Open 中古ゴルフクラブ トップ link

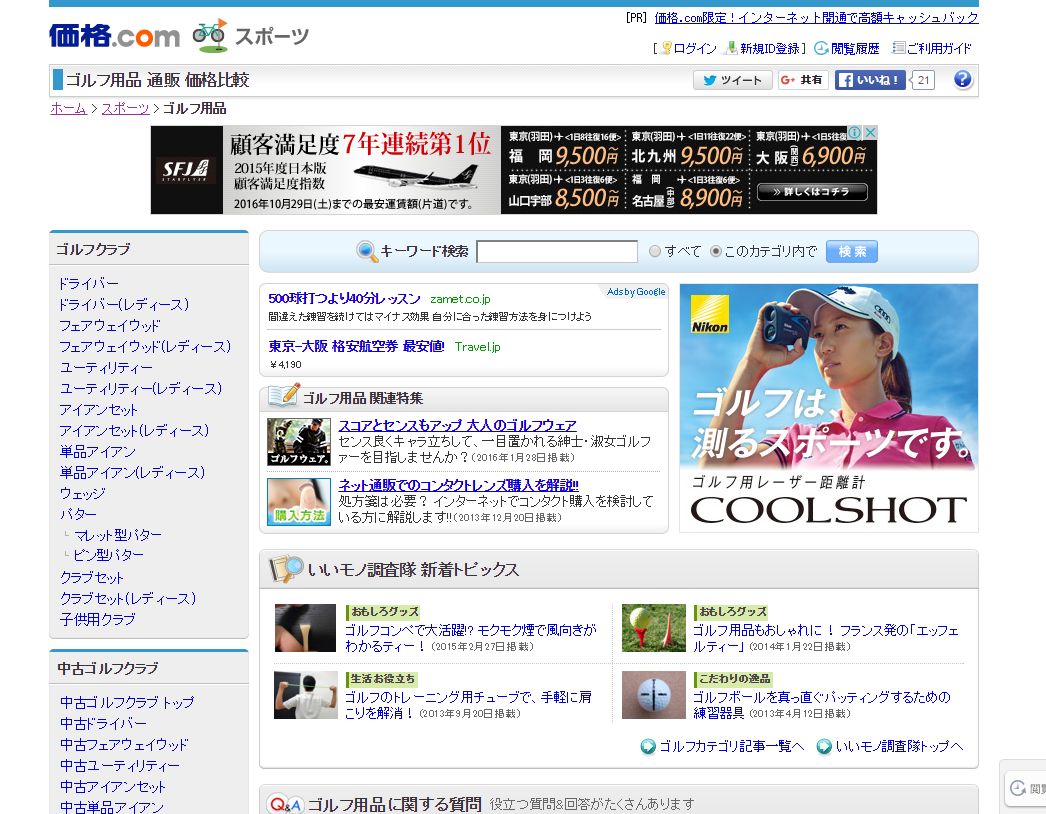pos(127,702)
